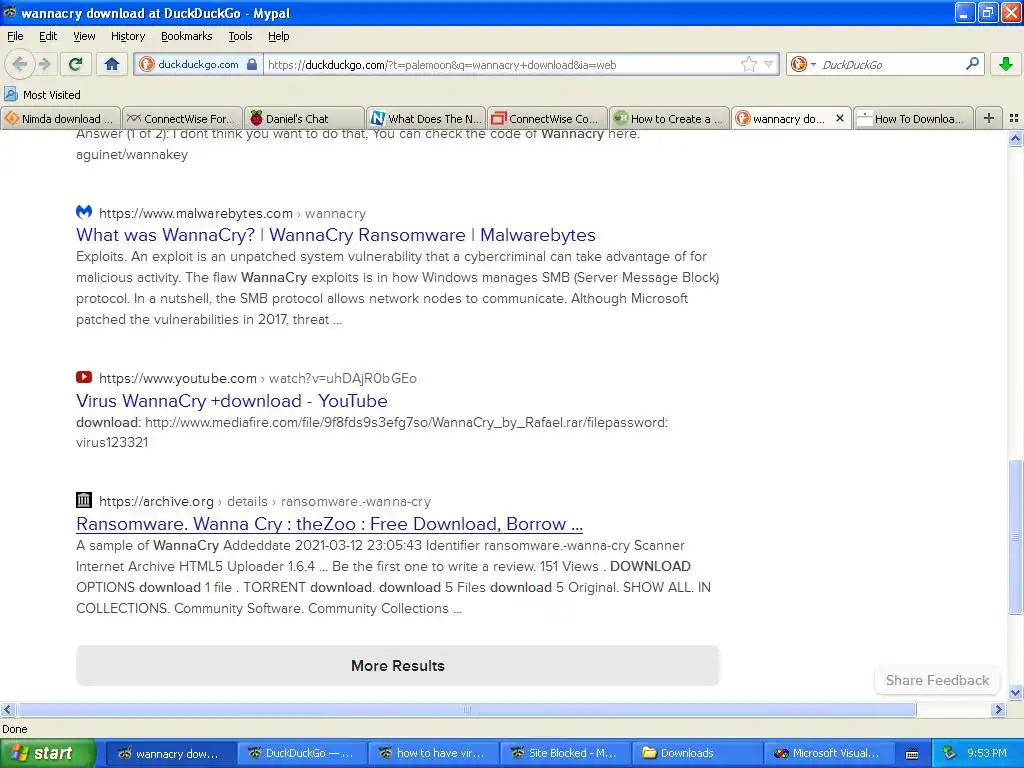Open the View menu
1024x768 pixels.
coord(84,36)
